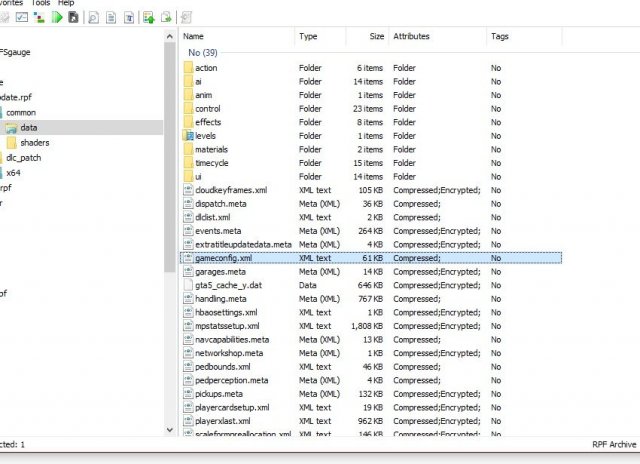Screen dimensions: 640x464
Task: Select navcapabilities.meta in the file list
Action: [371, 340]
